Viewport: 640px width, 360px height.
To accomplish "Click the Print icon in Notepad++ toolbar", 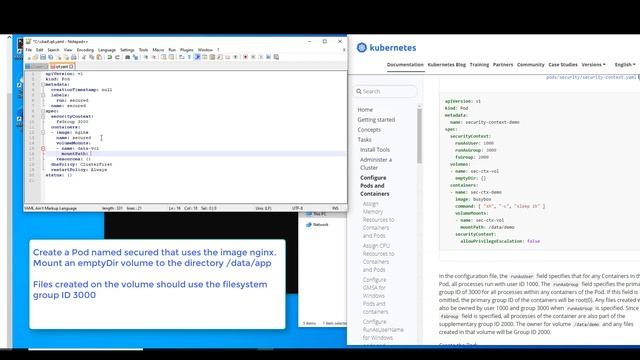I will (x=73, y=57).
